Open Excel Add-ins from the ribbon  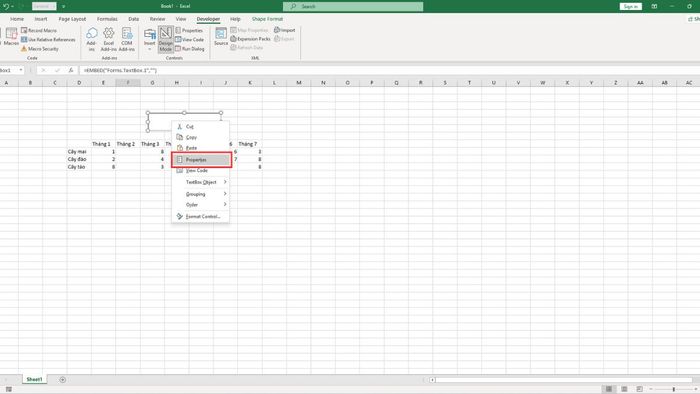click(108, 39)
